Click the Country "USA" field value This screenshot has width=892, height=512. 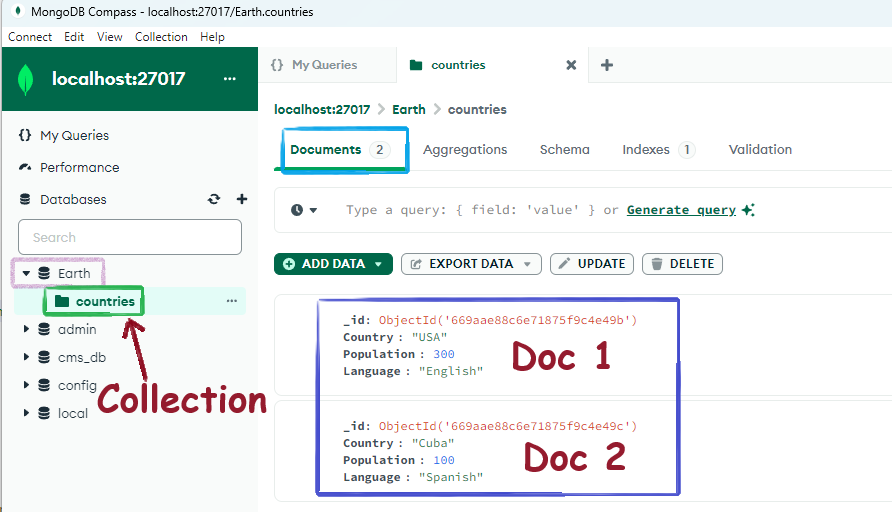point(429,337)
